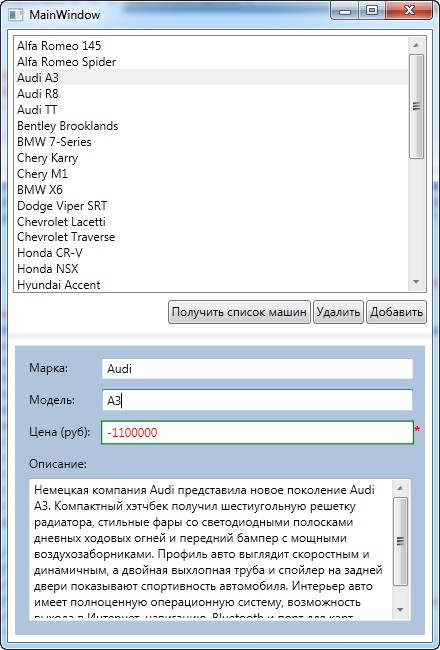Choose BMW X6 from the list
This screenshot has width=440, height=650.
point(211,189)
